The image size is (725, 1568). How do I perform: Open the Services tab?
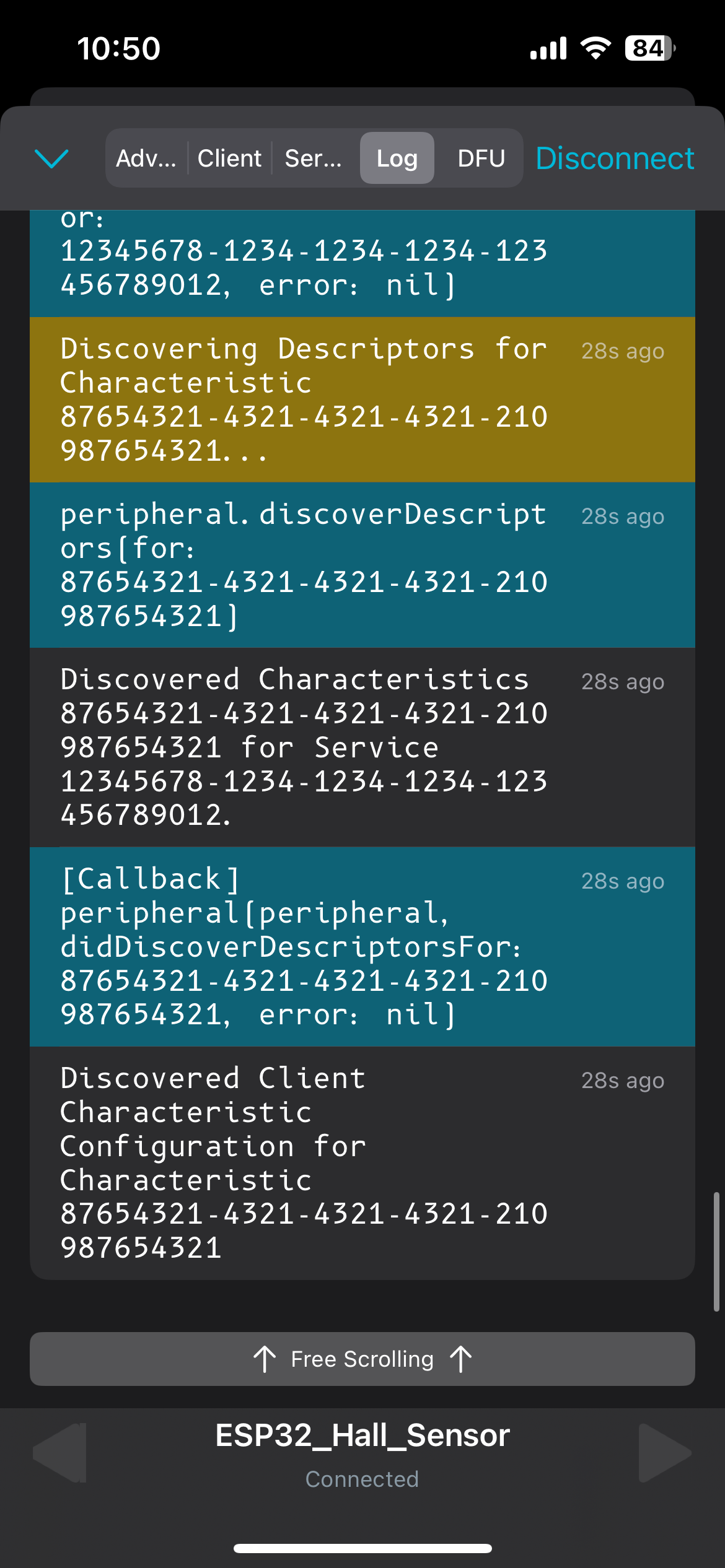point(313,159)
